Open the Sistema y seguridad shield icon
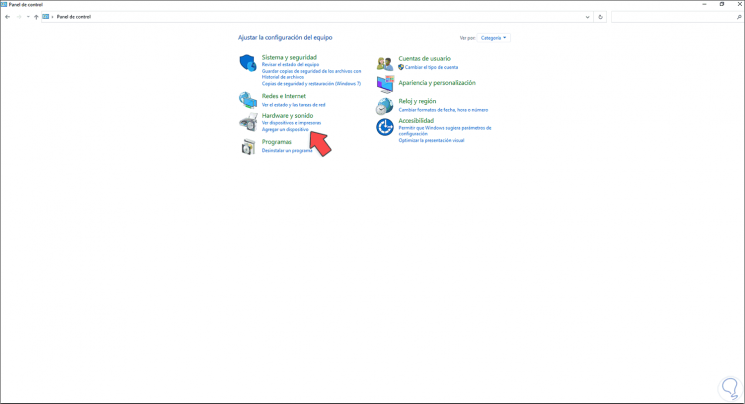This screenshot has width=745, height=404. (x=248, y=63)
